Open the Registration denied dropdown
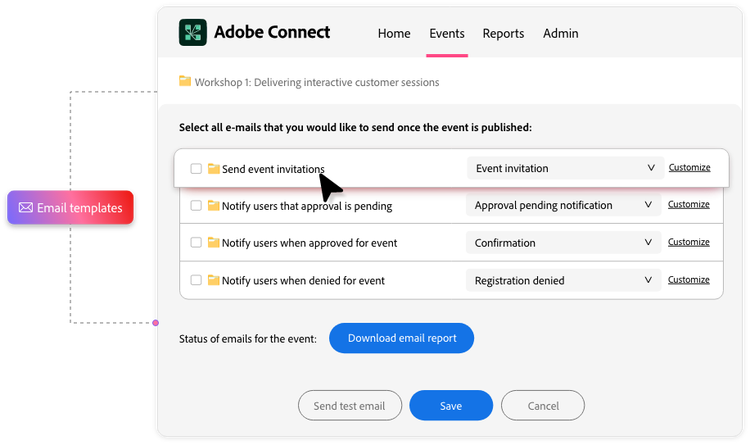The height and width of the screenshot is (445, 750). click(563, 281)
